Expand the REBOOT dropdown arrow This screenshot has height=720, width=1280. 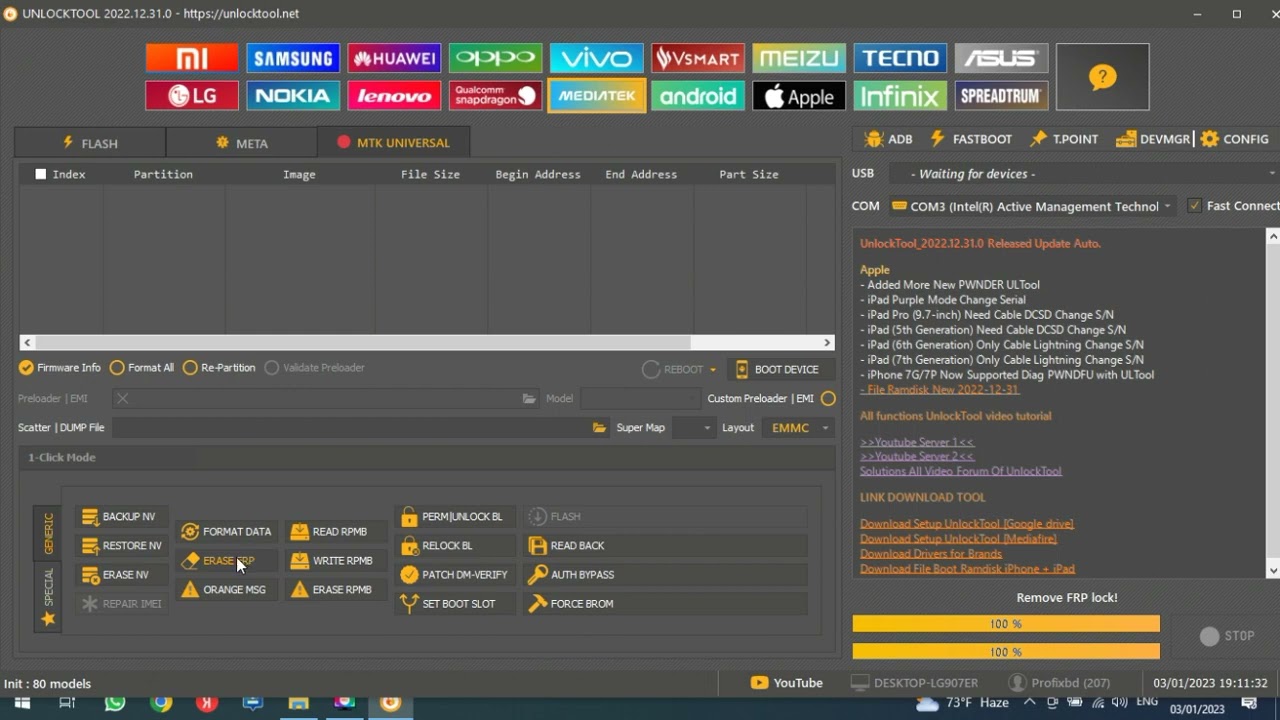click(713, 370)
